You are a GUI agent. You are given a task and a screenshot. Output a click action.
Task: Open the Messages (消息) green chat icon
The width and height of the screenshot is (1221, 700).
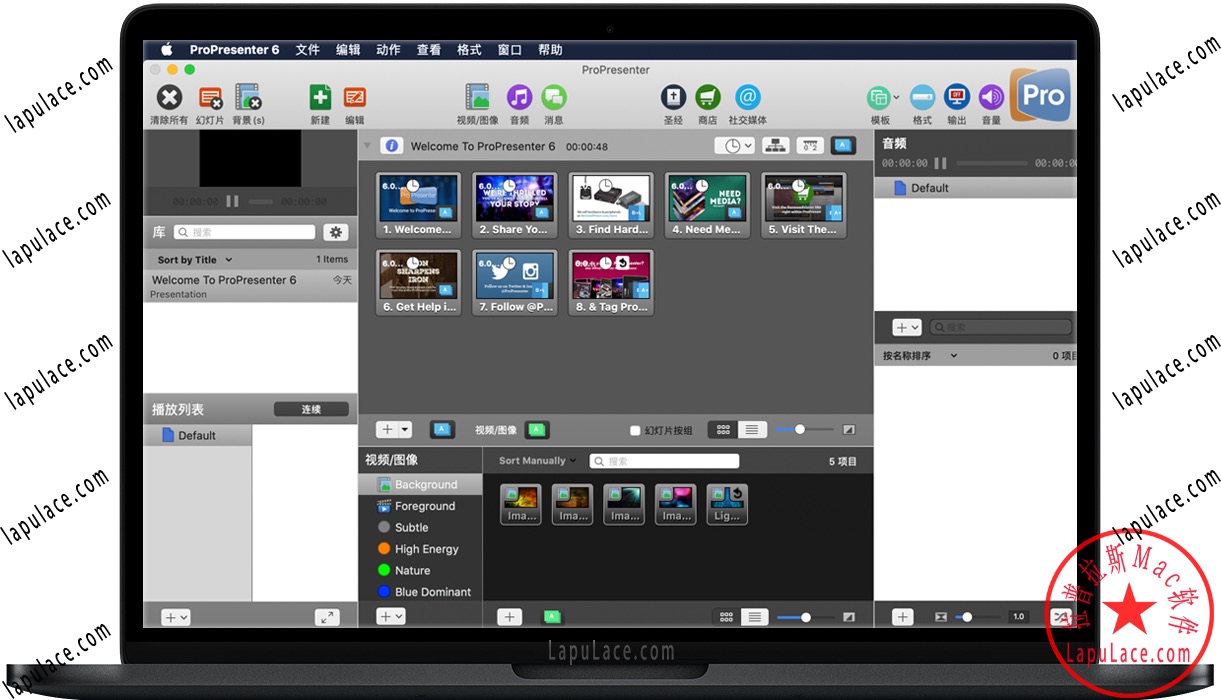coord(553,97)
